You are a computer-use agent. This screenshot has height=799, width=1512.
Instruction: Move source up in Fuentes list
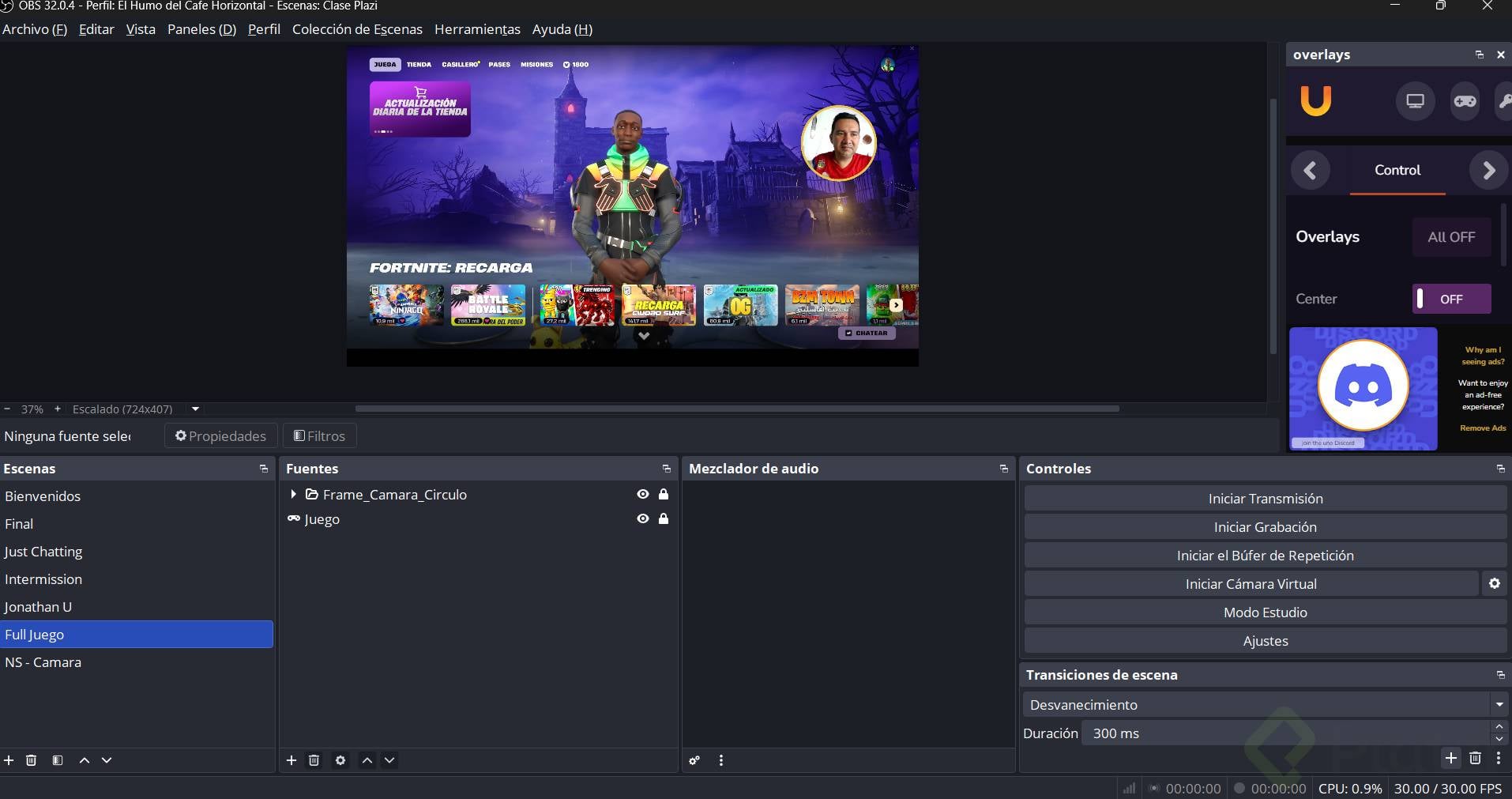point(367,760)
